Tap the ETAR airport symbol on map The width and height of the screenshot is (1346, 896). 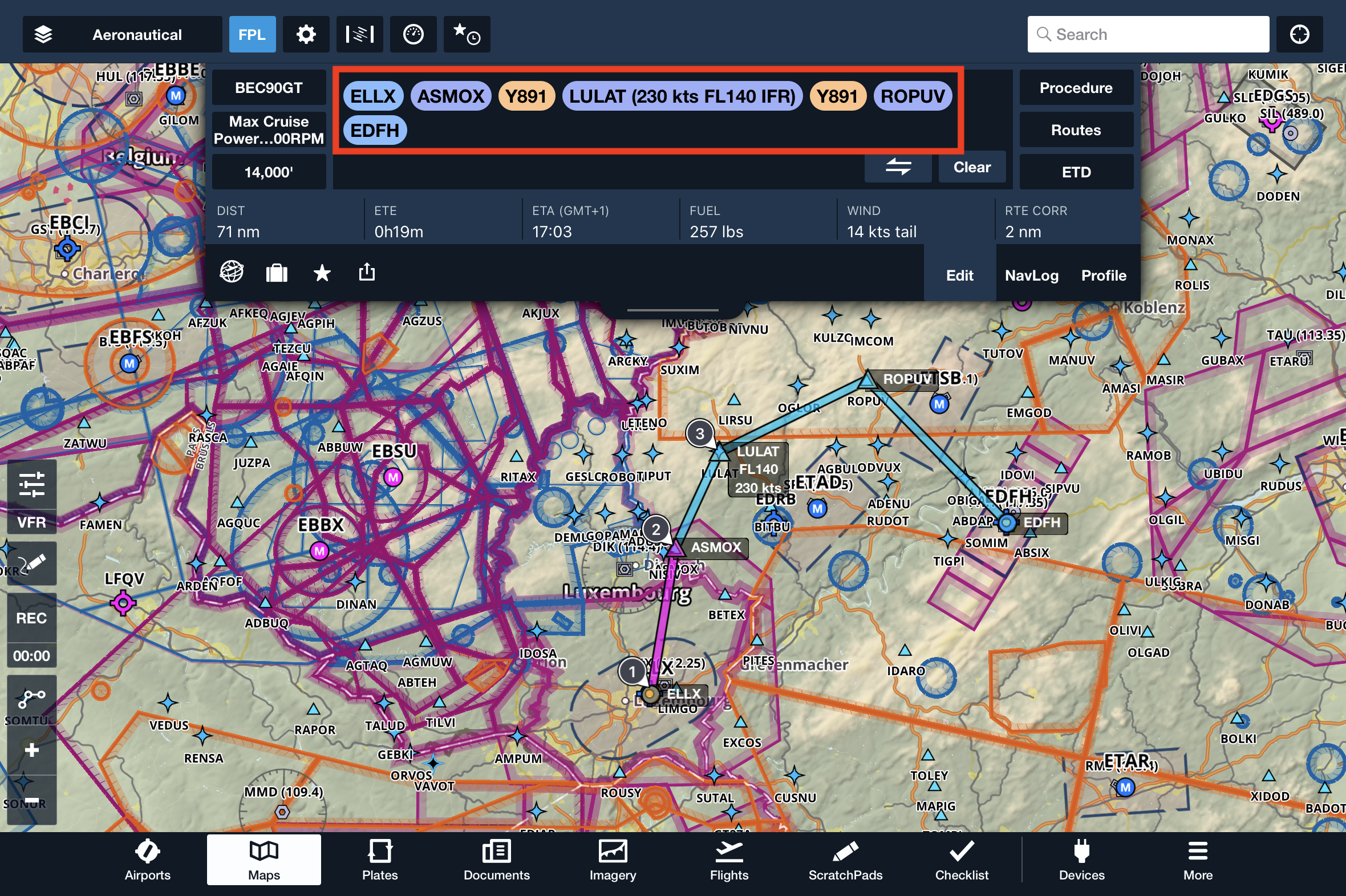pyautogui.click(x=1125, y=788)
